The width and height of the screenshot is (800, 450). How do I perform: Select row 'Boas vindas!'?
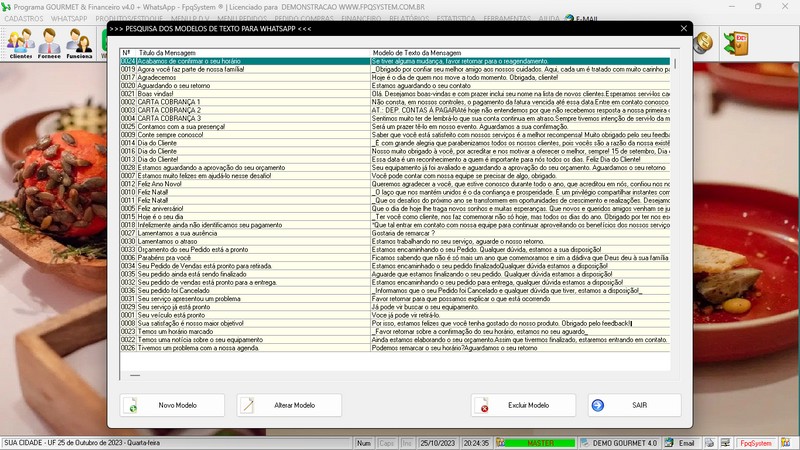point(395,94)
